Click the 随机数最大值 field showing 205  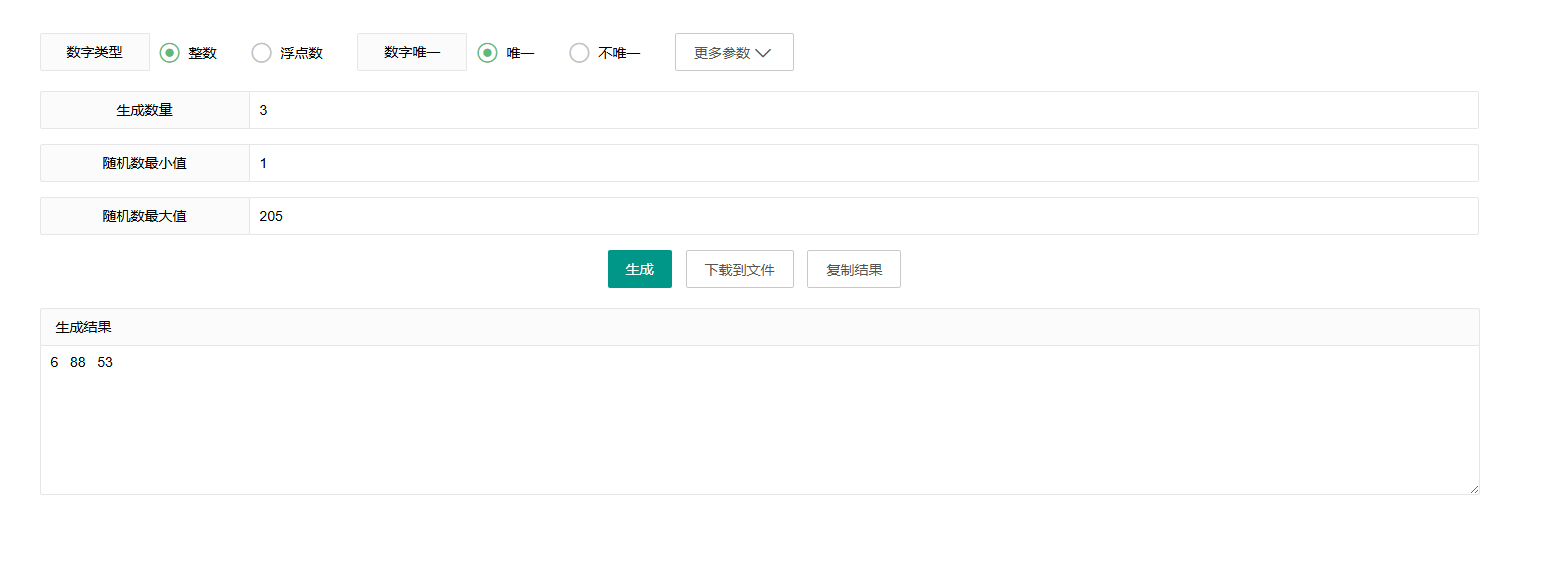click(862, 216)
